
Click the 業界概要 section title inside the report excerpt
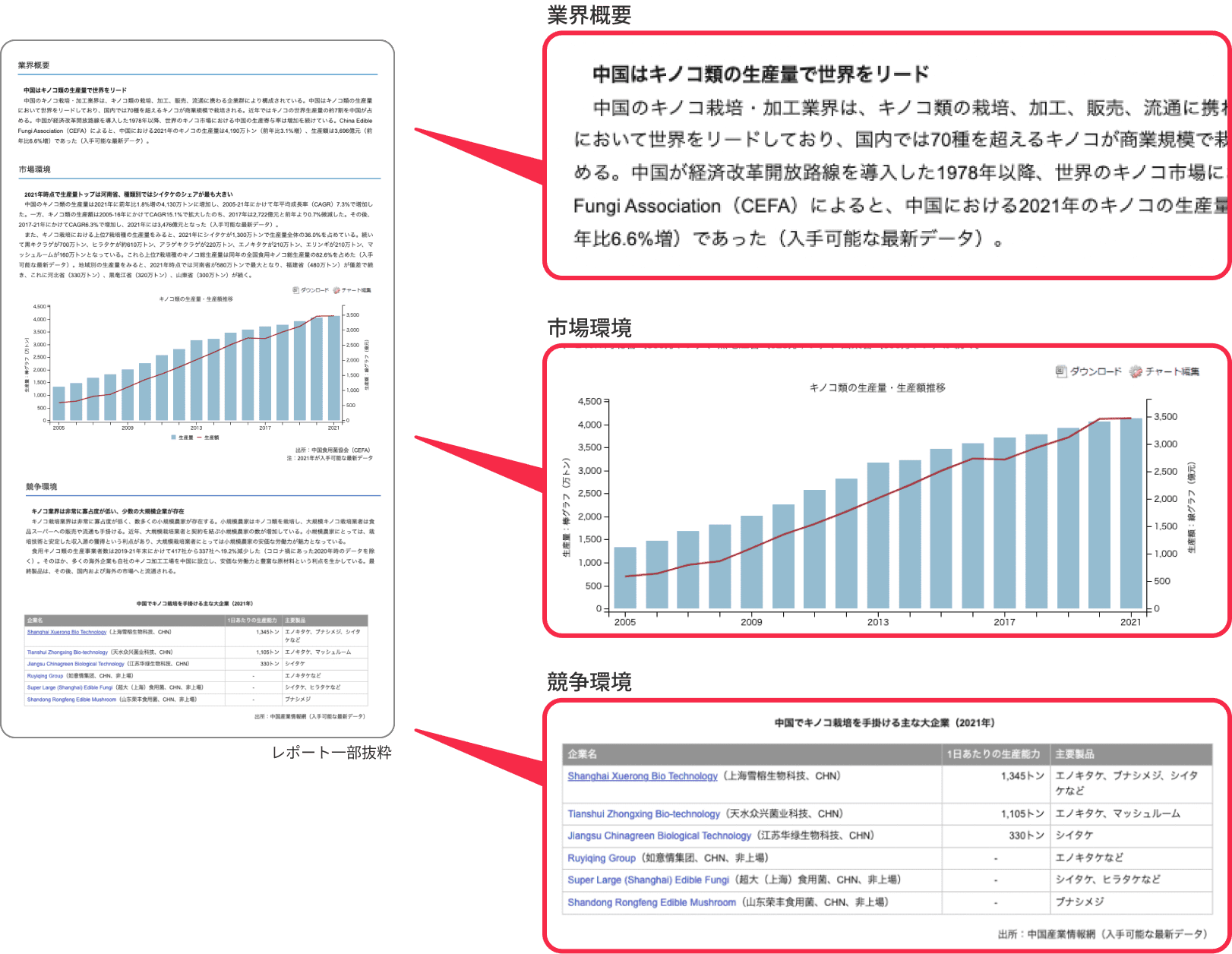(x=34, y=65)
